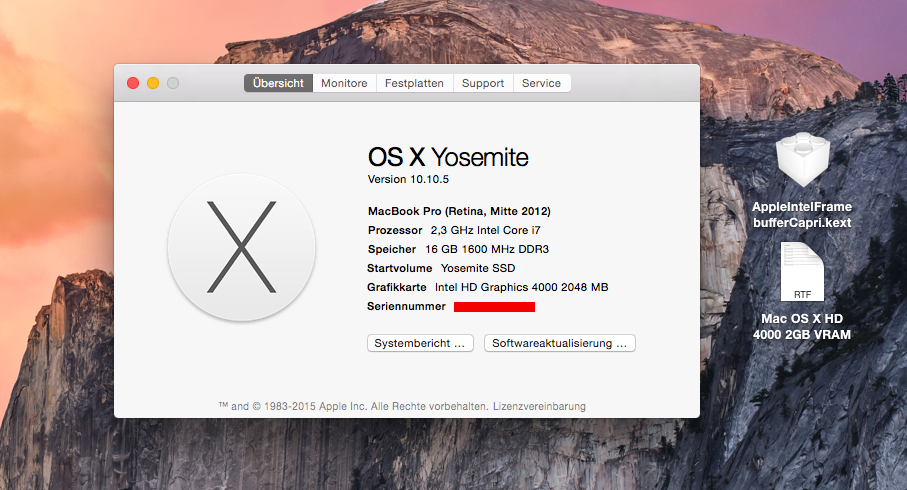Viewport: 907px width, 490px height.
Task: Select the AppleIntelFramebufferCapri.kext desktop icon
Action: pos(802,161)
